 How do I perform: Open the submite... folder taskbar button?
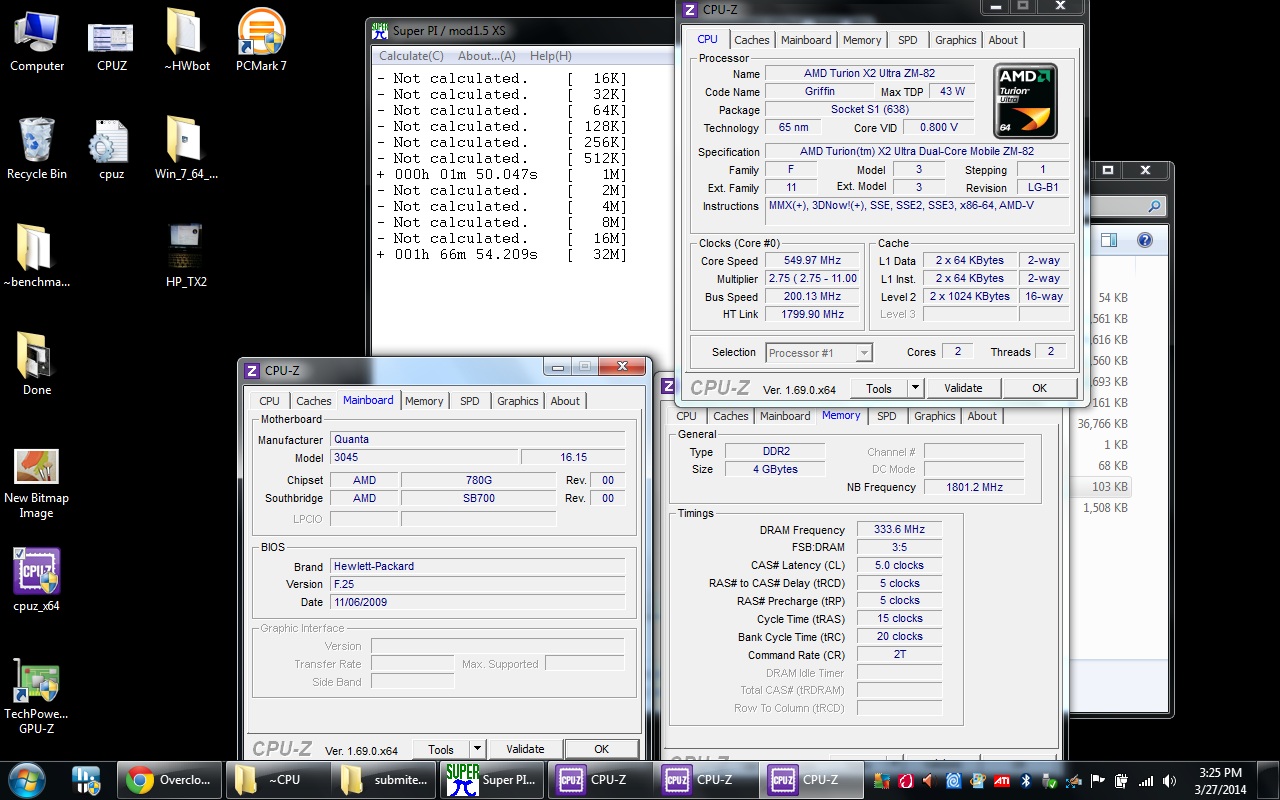click(x=383, y=780)
